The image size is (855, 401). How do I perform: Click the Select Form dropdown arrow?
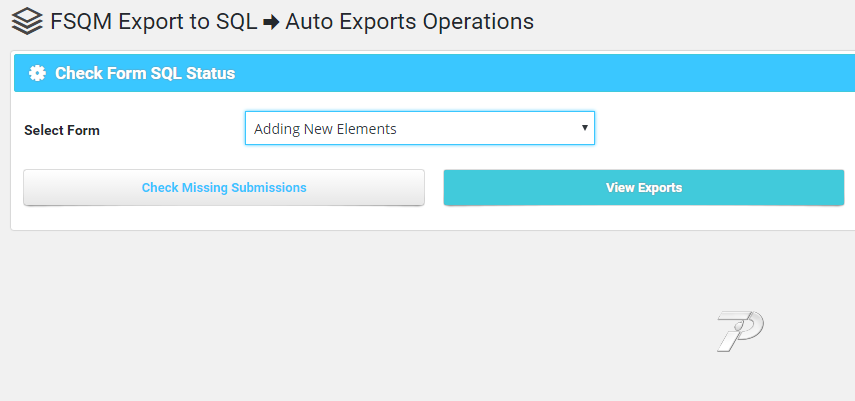(x=584, y=128)
